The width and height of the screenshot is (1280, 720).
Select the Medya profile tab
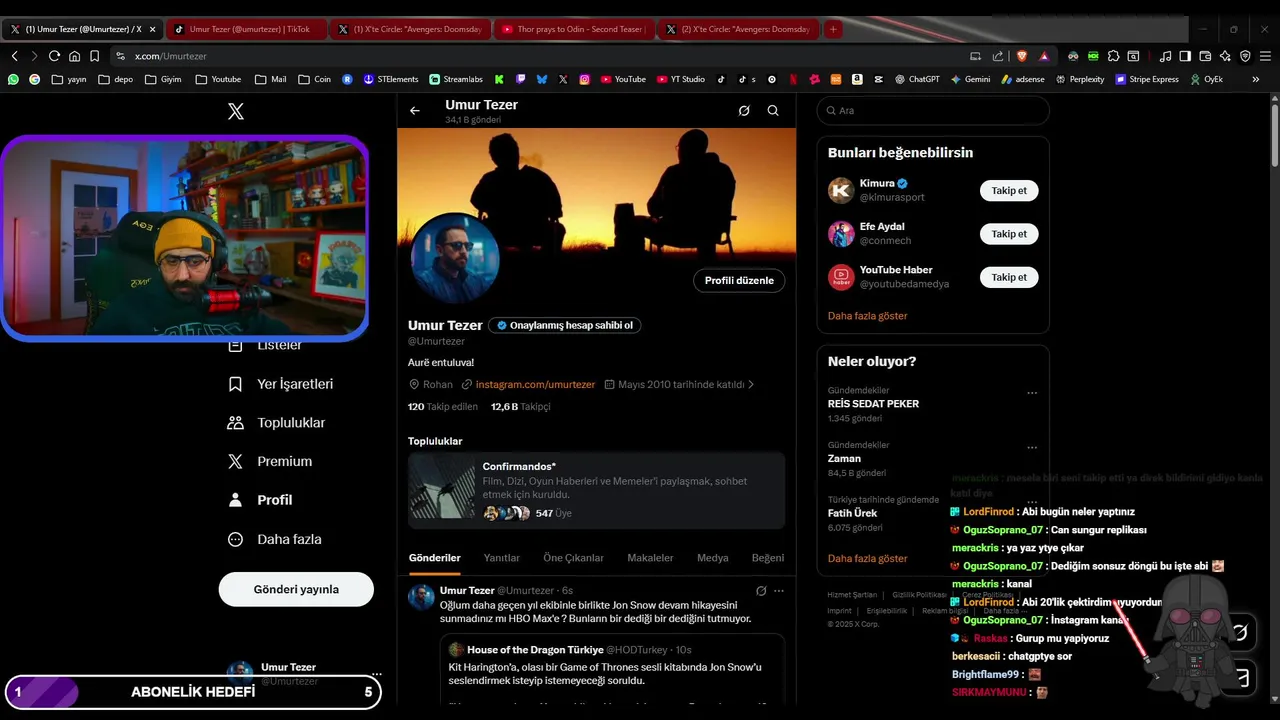[x=712, y=558]
